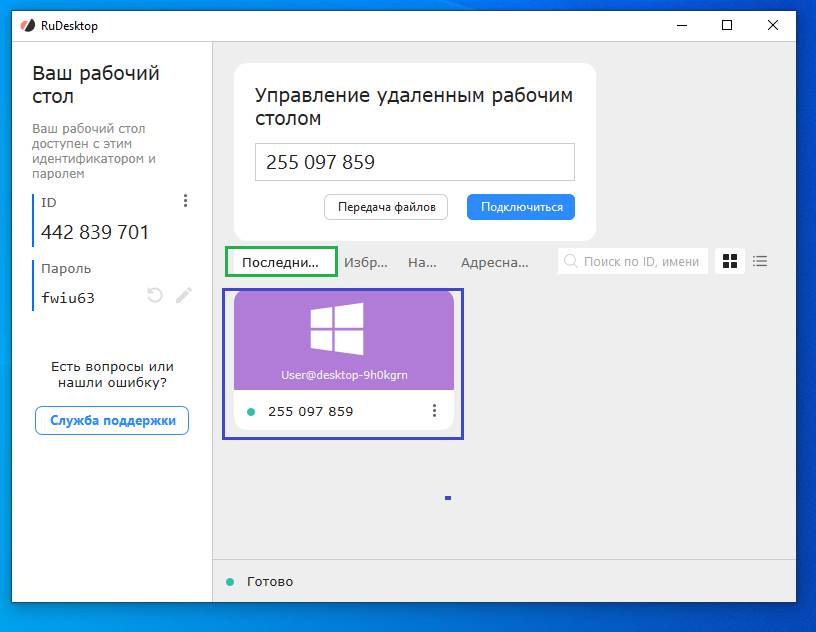Screen dimensions: 816x632
Task: Switch to the Избр... tab
Action: tap(366, 262)
